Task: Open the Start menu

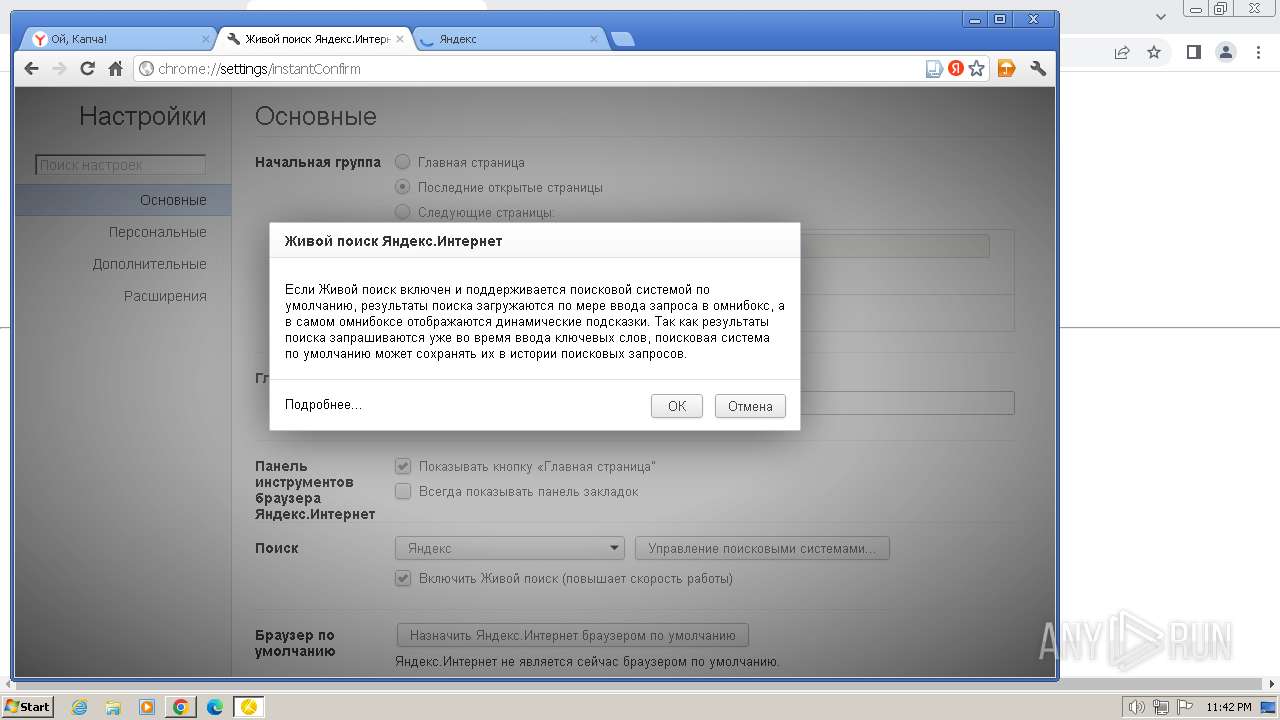Action: coord(27,707)
